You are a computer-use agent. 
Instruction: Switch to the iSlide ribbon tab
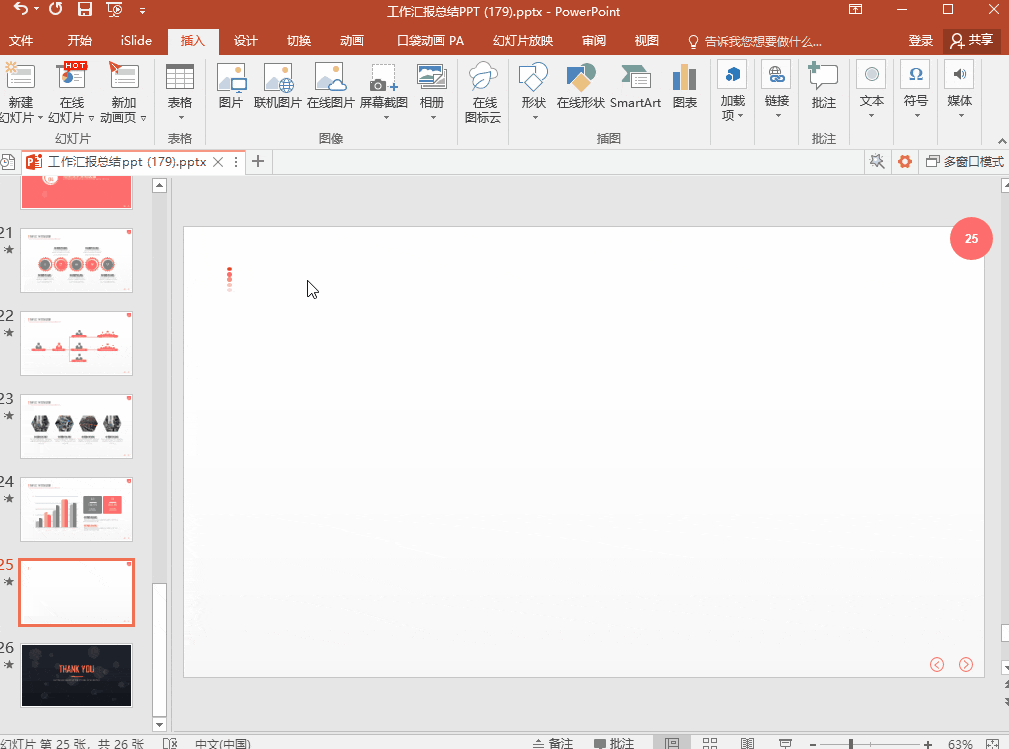(x=136, y=41)
